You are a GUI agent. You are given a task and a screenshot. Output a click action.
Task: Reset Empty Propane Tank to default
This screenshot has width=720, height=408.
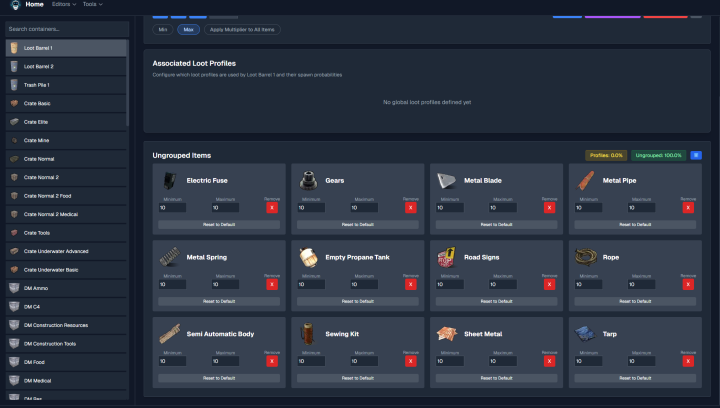click(358, 301)
